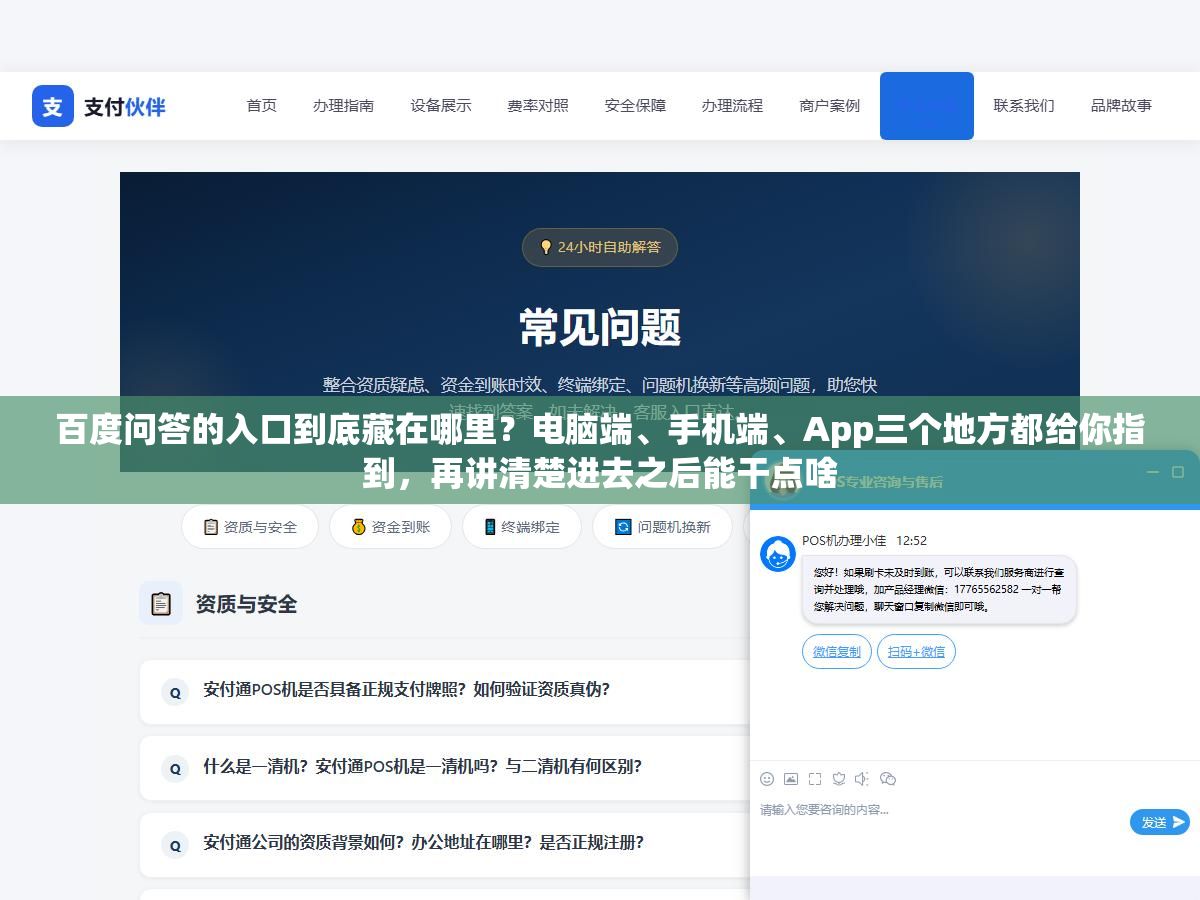
Task: Open the 办理流程 nav item
Action: click(732, 105)
